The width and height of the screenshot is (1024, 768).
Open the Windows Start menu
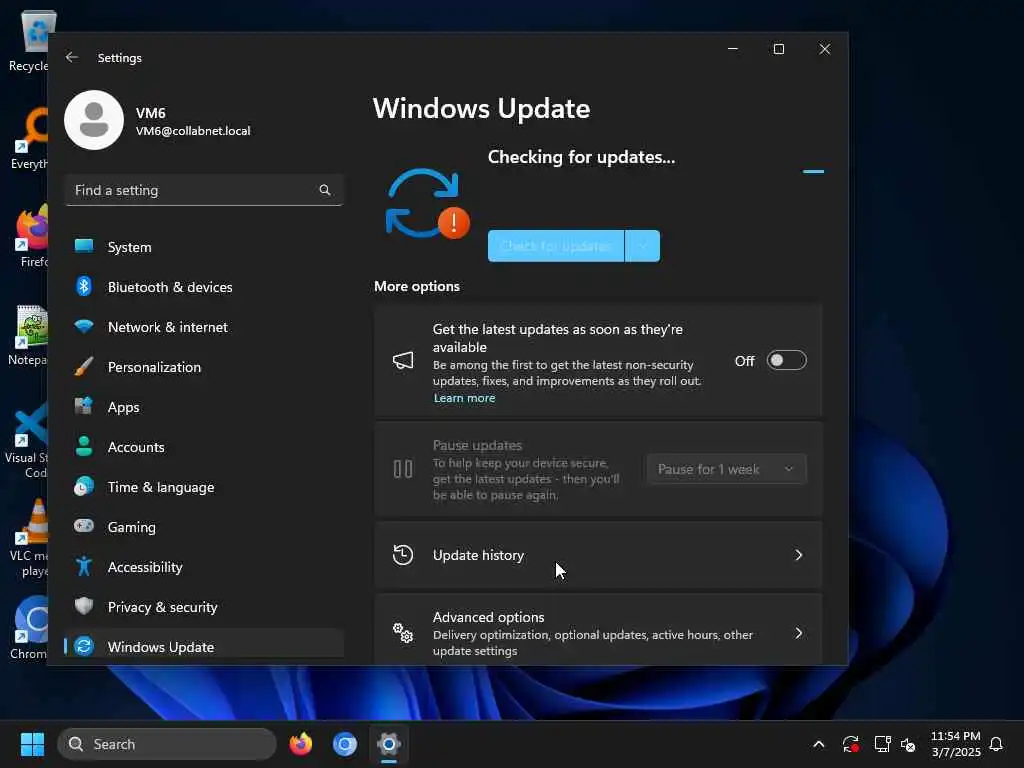[x=32, y=744]
